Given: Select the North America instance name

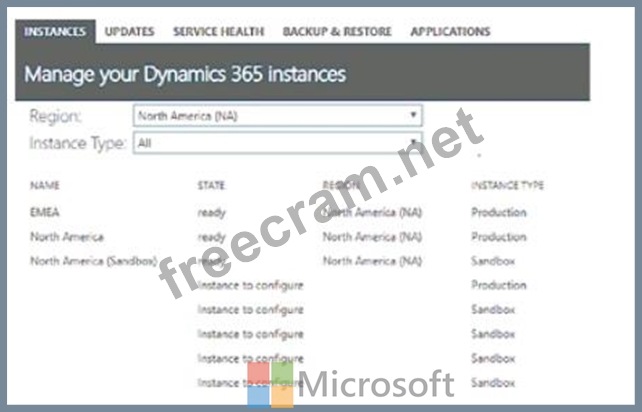Looking at the screenshot, I should (x=67, y=237).
